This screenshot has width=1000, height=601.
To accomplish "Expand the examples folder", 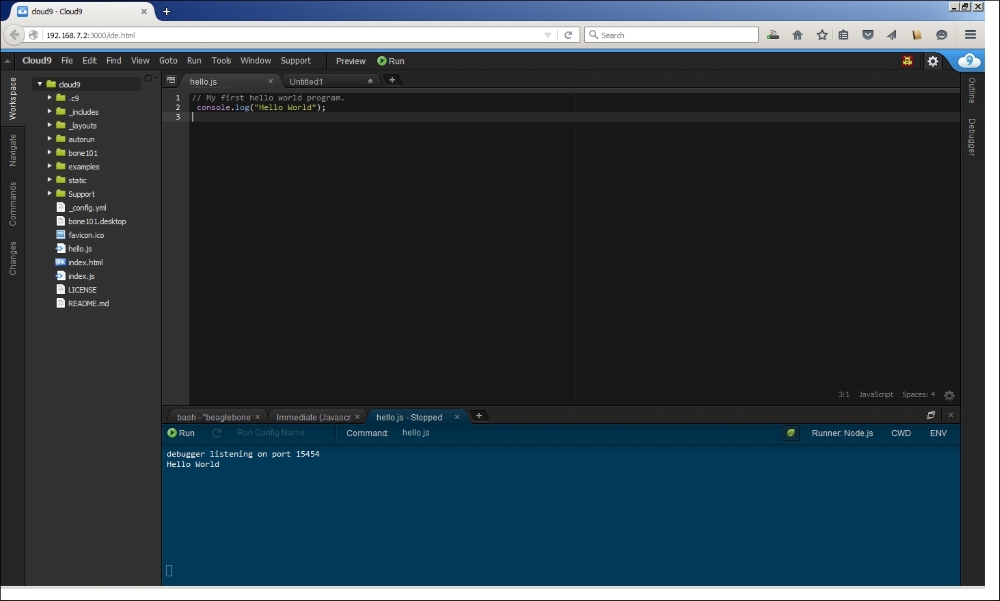I will (x=49, y=166).
